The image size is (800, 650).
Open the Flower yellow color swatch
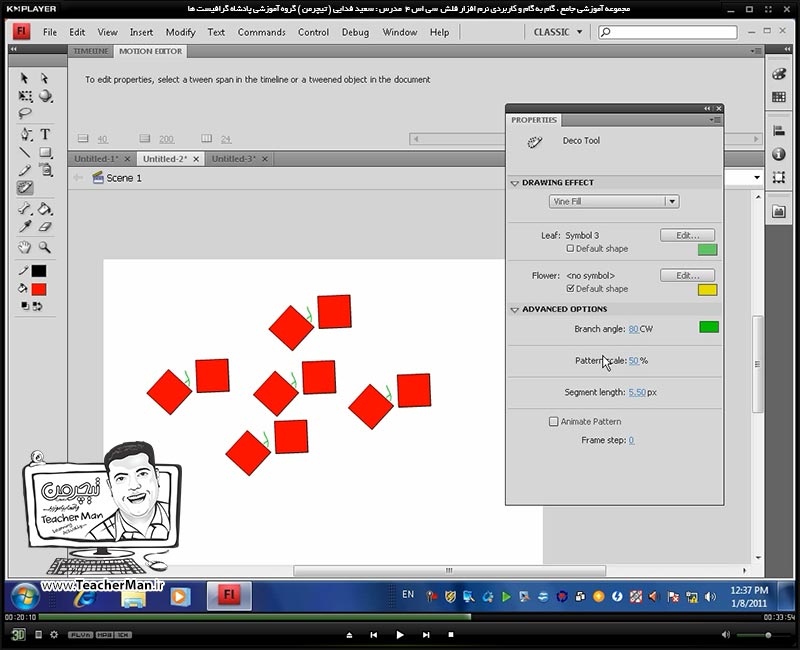707,290
